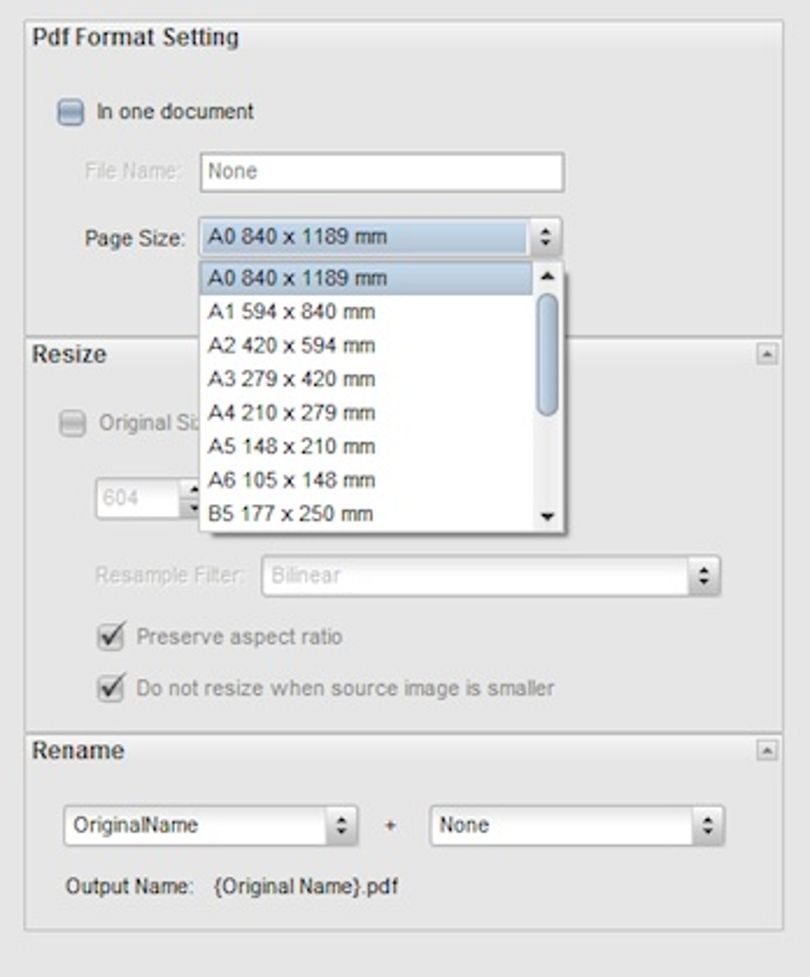Click the File Name input field

(383, 171)
